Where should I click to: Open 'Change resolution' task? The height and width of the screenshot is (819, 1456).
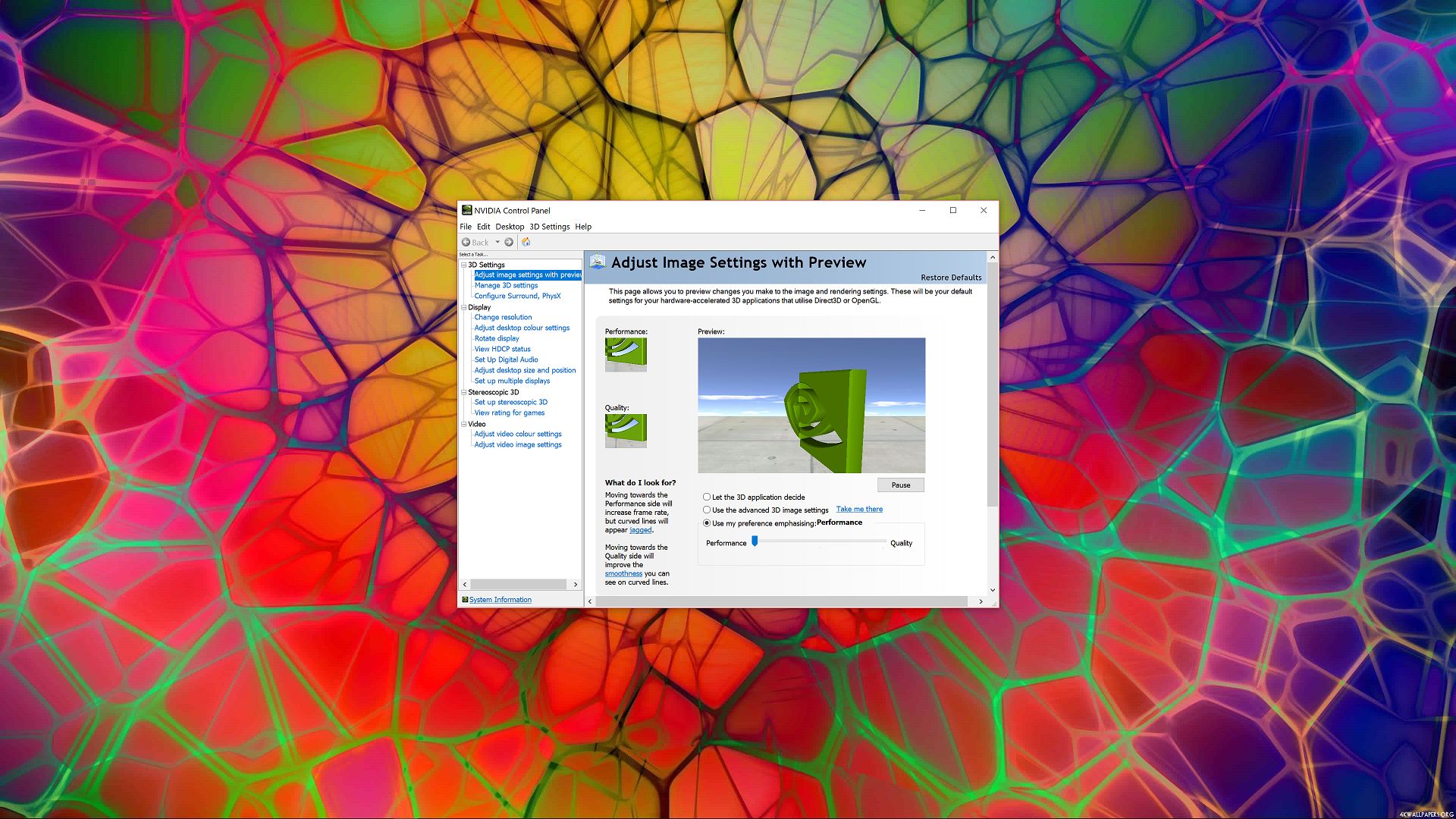503,318
